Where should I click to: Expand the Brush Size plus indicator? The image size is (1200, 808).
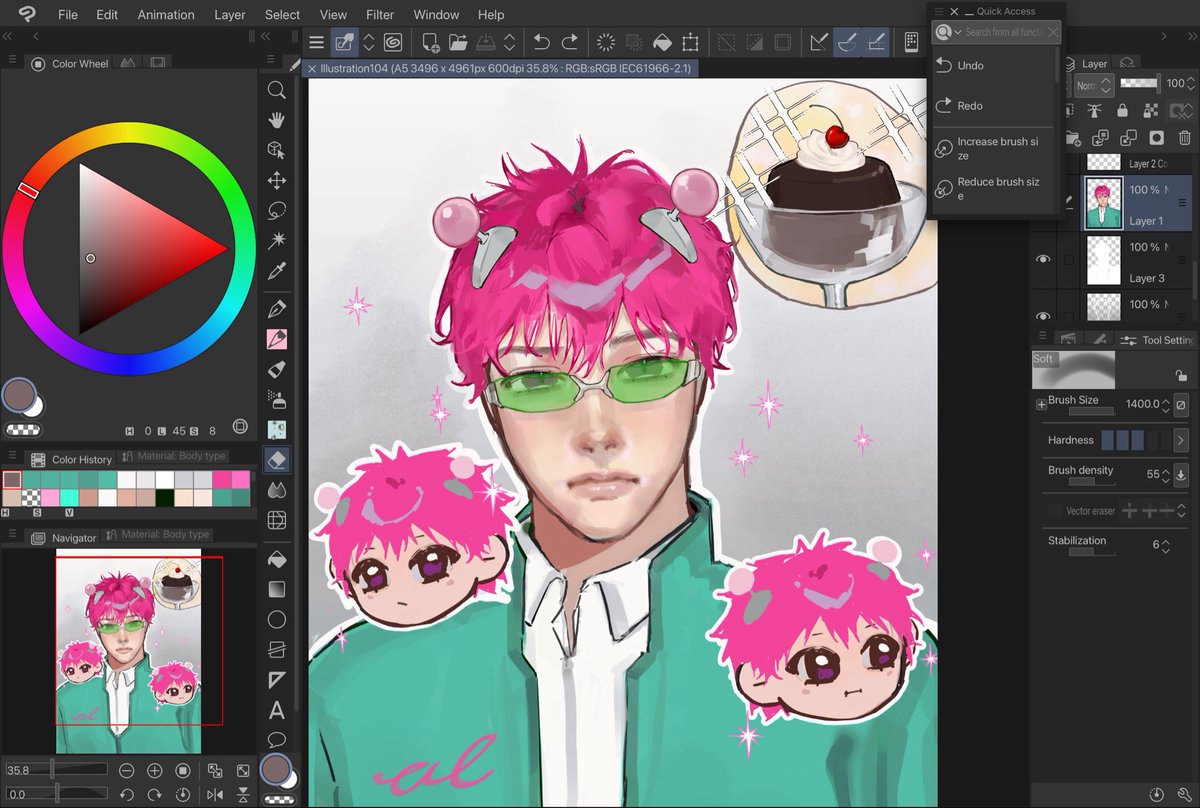(x=1041, y=404)
